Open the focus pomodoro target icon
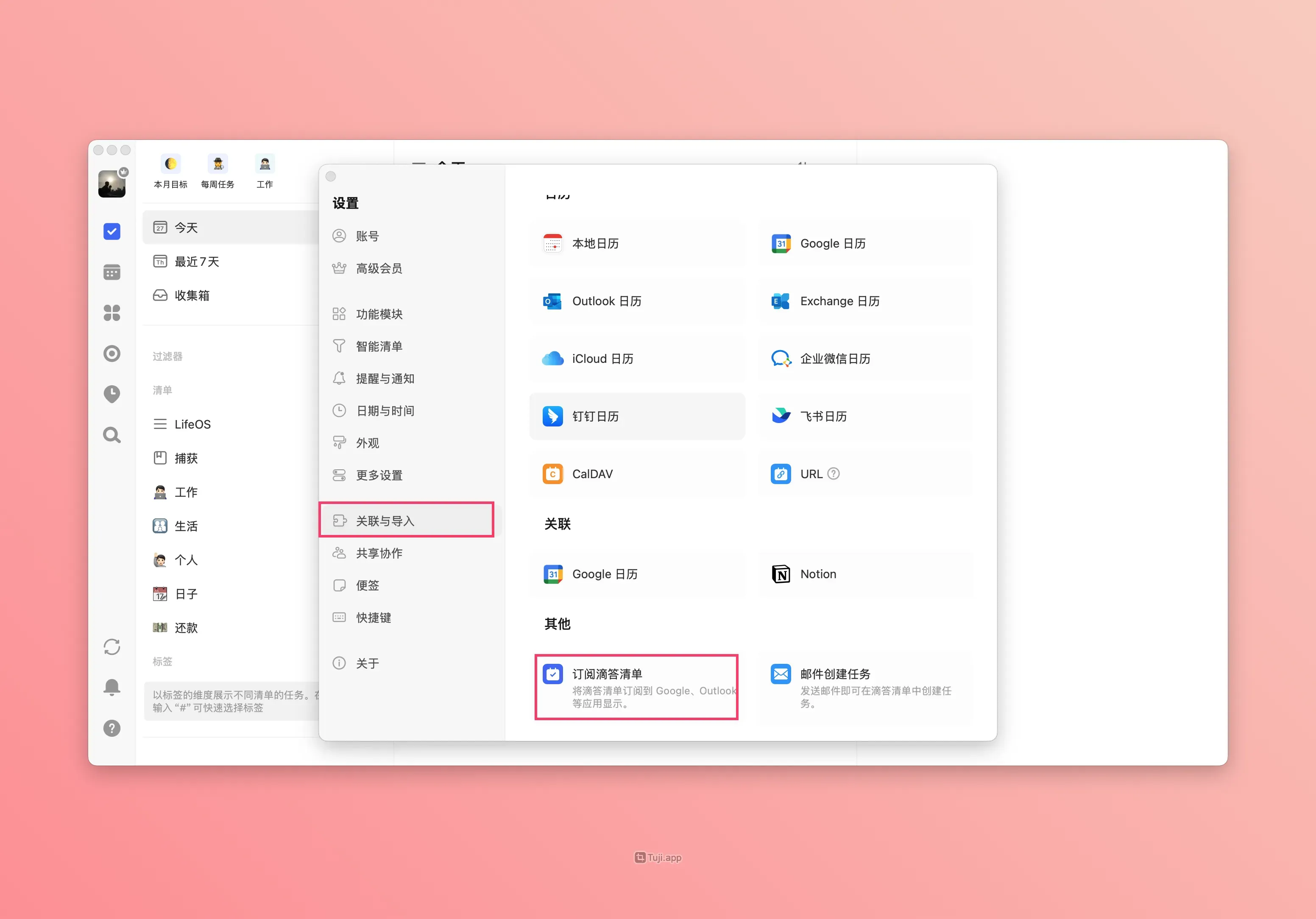This screenshot has height=919, width=1316. (112, 354)
